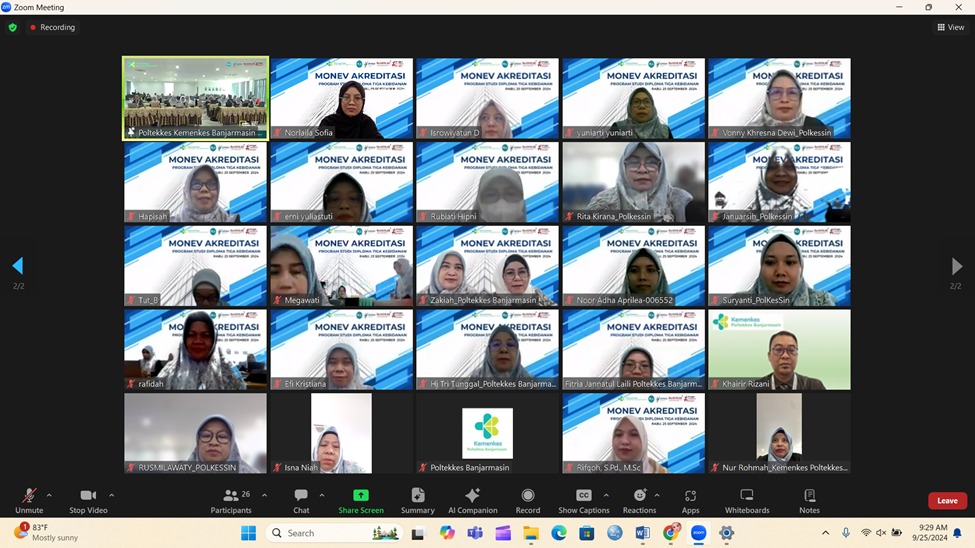Click the red Leave button
This screenshot has width=975, height=548.
pyautogui.click(x=946, y=501)
